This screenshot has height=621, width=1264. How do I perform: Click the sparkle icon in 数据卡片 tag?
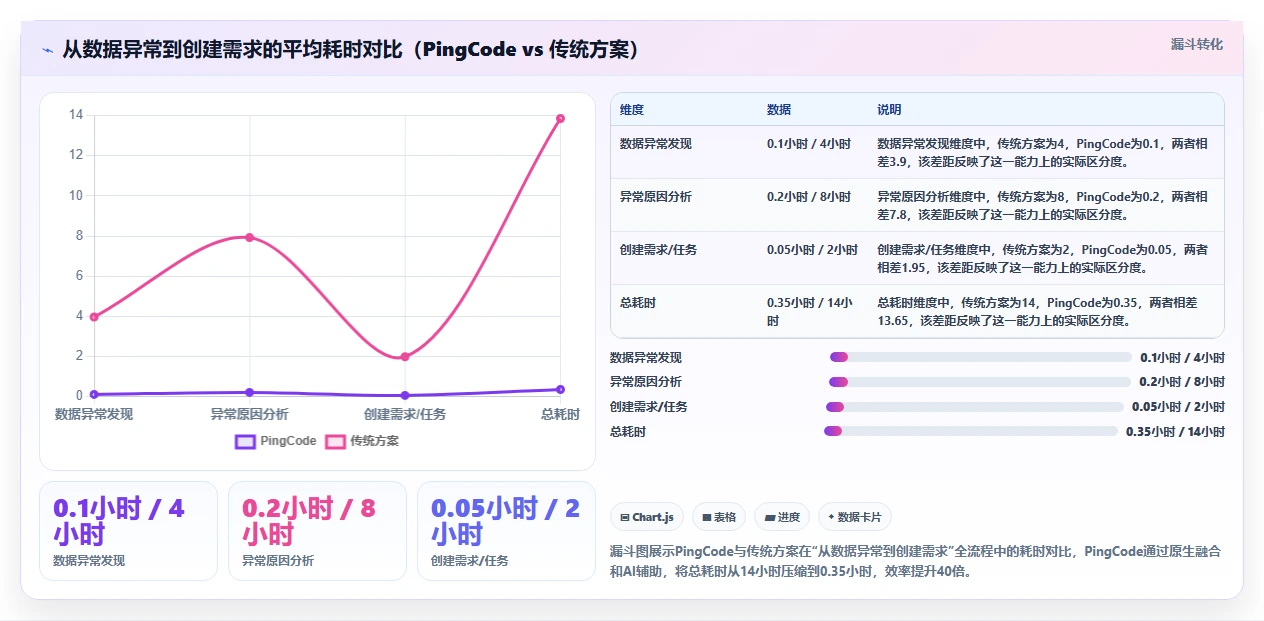[831, 517]
